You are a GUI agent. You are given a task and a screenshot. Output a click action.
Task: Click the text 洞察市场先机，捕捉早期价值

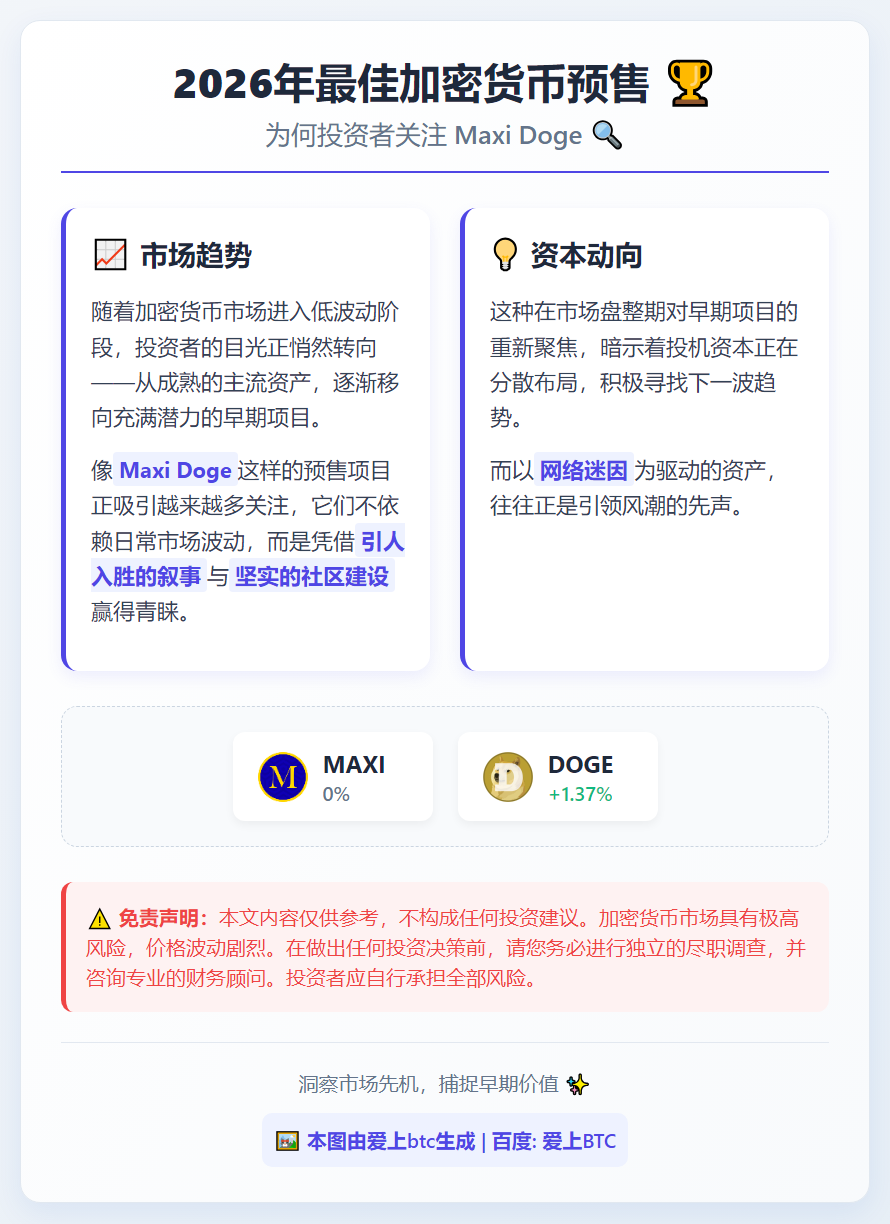pyautogui.click(x=428, y=1084)
